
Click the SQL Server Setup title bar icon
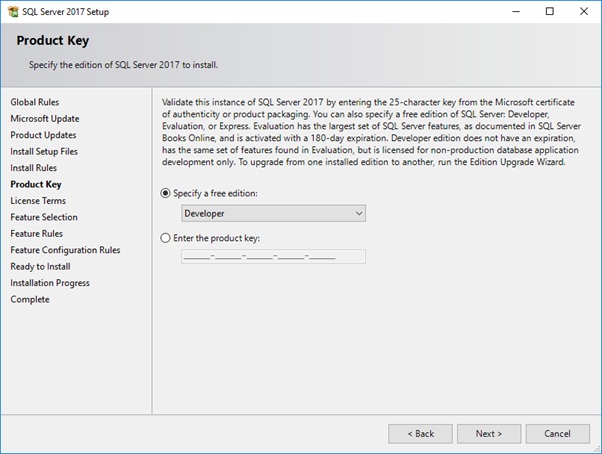[13, 12]
